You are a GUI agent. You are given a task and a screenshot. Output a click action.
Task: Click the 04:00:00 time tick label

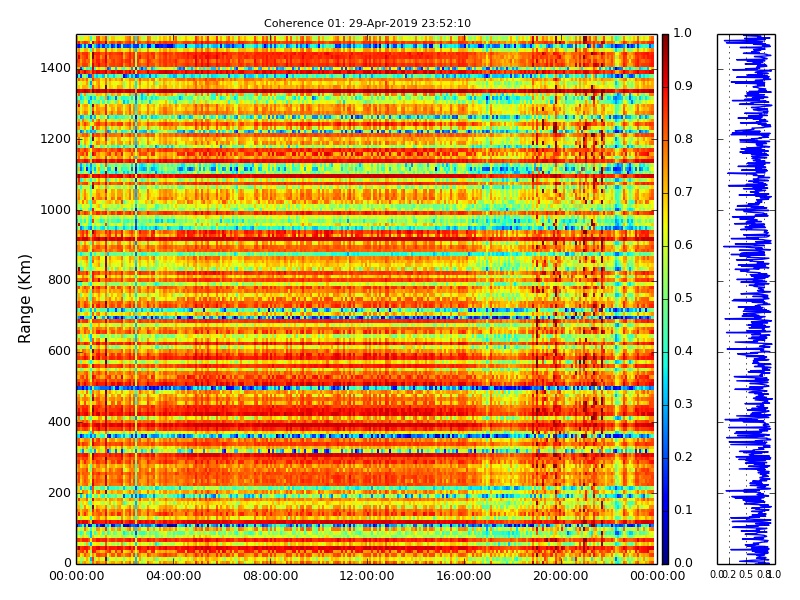tap(173, 576)
